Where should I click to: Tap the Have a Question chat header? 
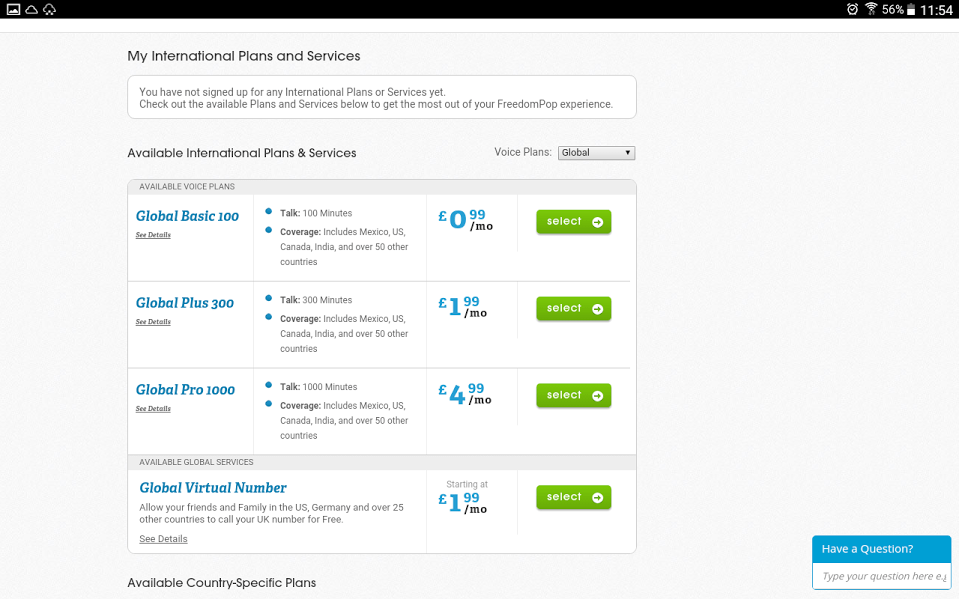coord(881,549)
